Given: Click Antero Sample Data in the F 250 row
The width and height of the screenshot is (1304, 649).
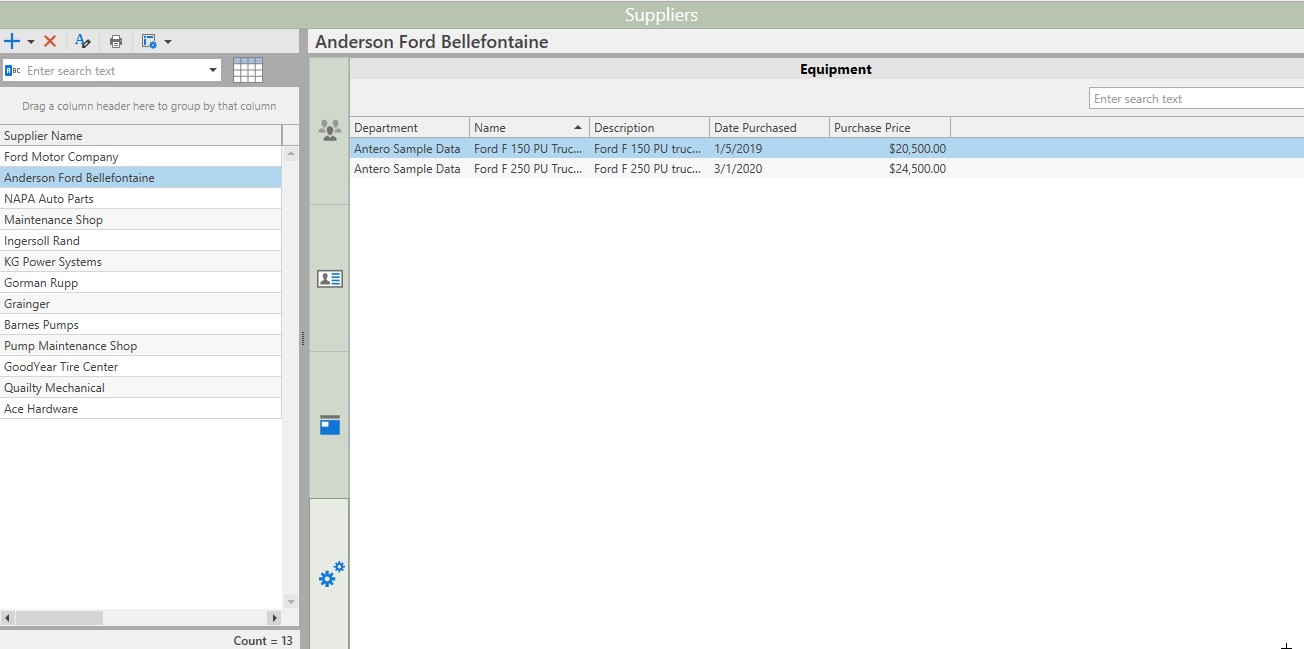Looking at the screenshot, I should pyautogui.click(x=409, y=169).
